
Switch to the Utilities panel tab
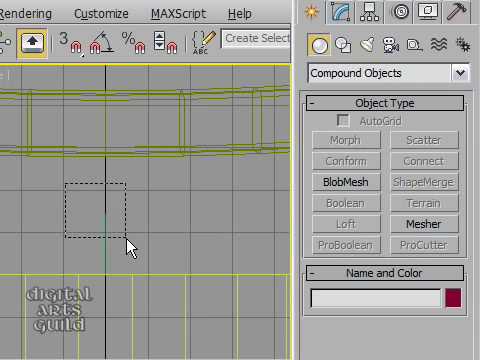coord(456,12)
